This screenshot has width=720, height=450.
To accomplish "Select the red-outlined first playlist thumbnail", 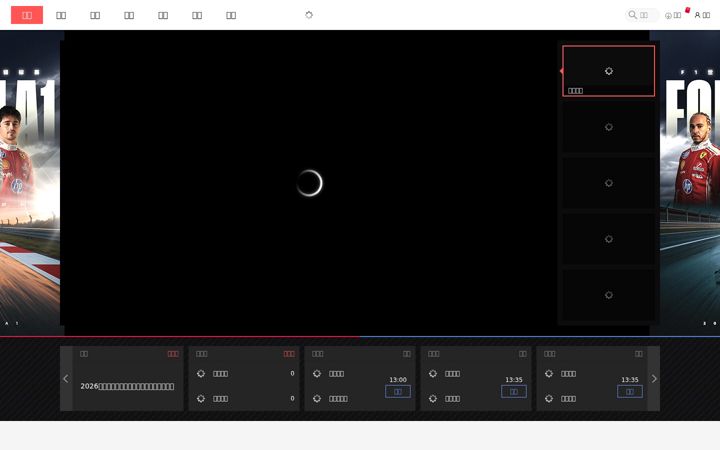I will pos(609,71).
